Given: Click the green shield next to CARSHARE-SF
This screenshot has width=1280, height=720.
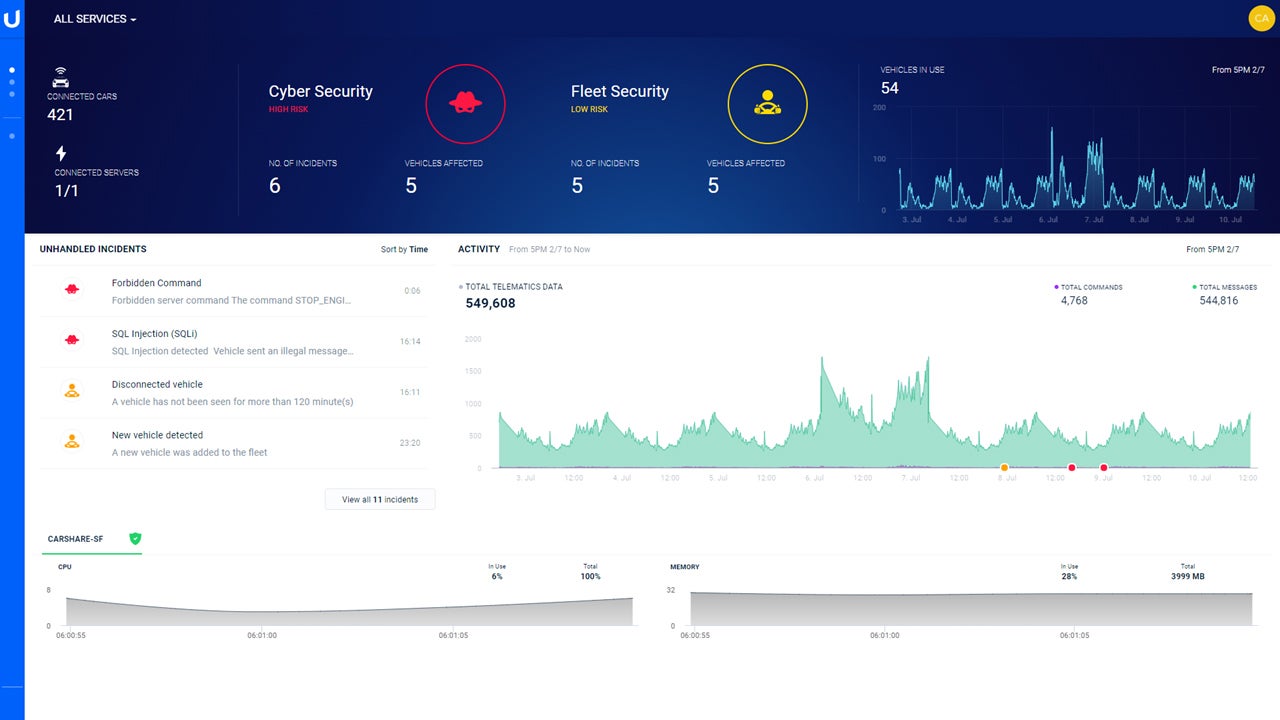Looking at the screenshot, I should (x=135, y=538).
